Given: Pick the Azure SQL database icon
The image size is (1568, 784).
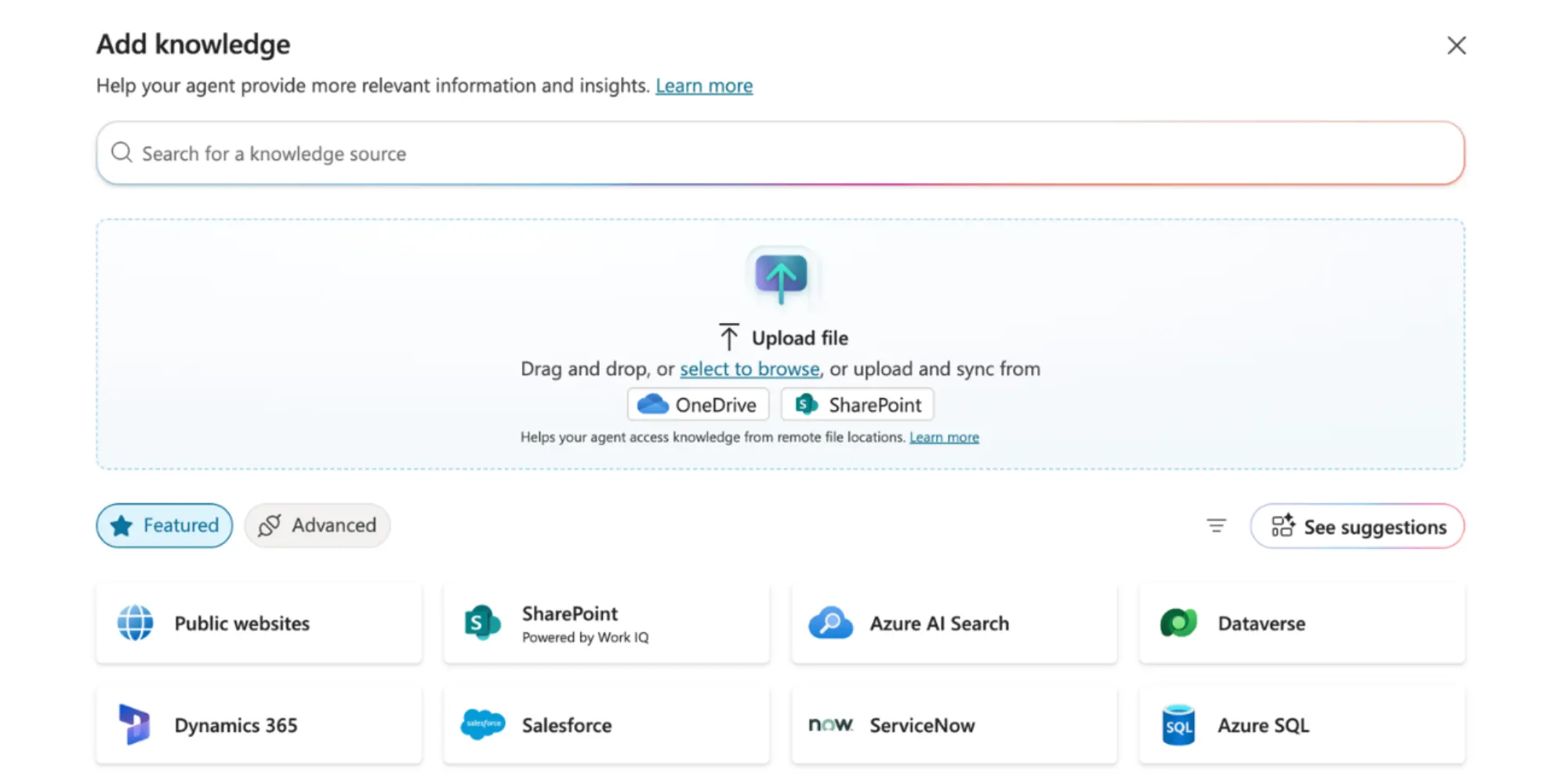Looking at the screenshot, I should pyautogui.click(x=1178, y=725).
